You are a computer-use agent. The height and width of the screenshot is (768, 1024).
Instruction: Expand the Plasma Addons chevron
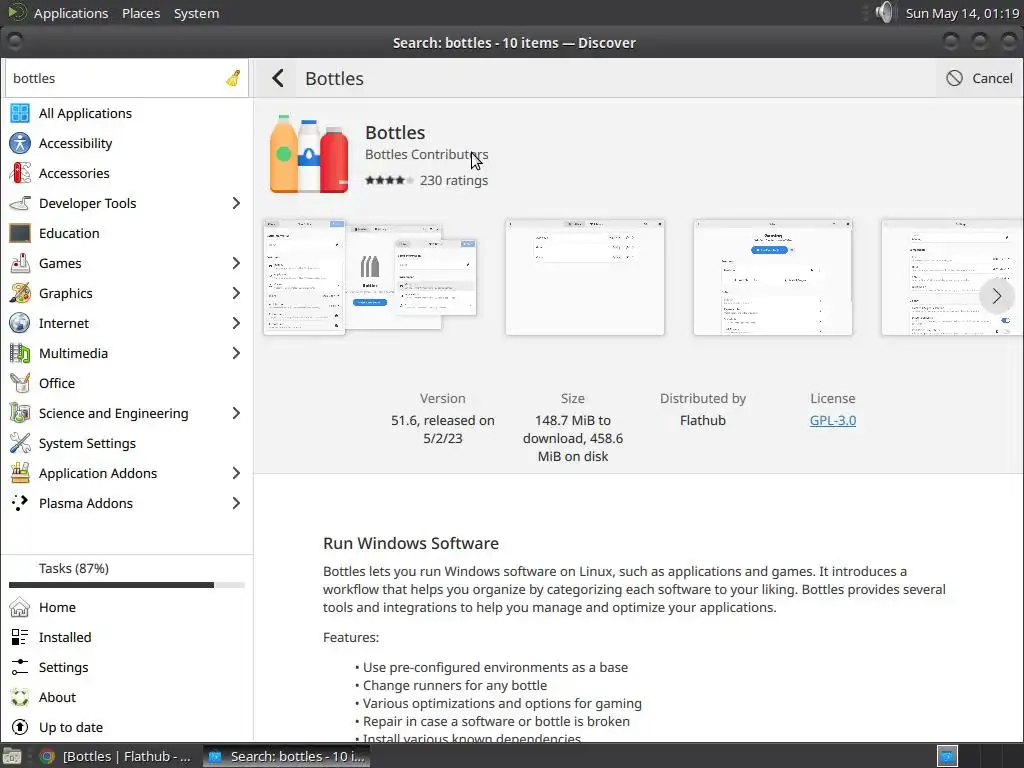pyautogui.click(x=236, y=504)
